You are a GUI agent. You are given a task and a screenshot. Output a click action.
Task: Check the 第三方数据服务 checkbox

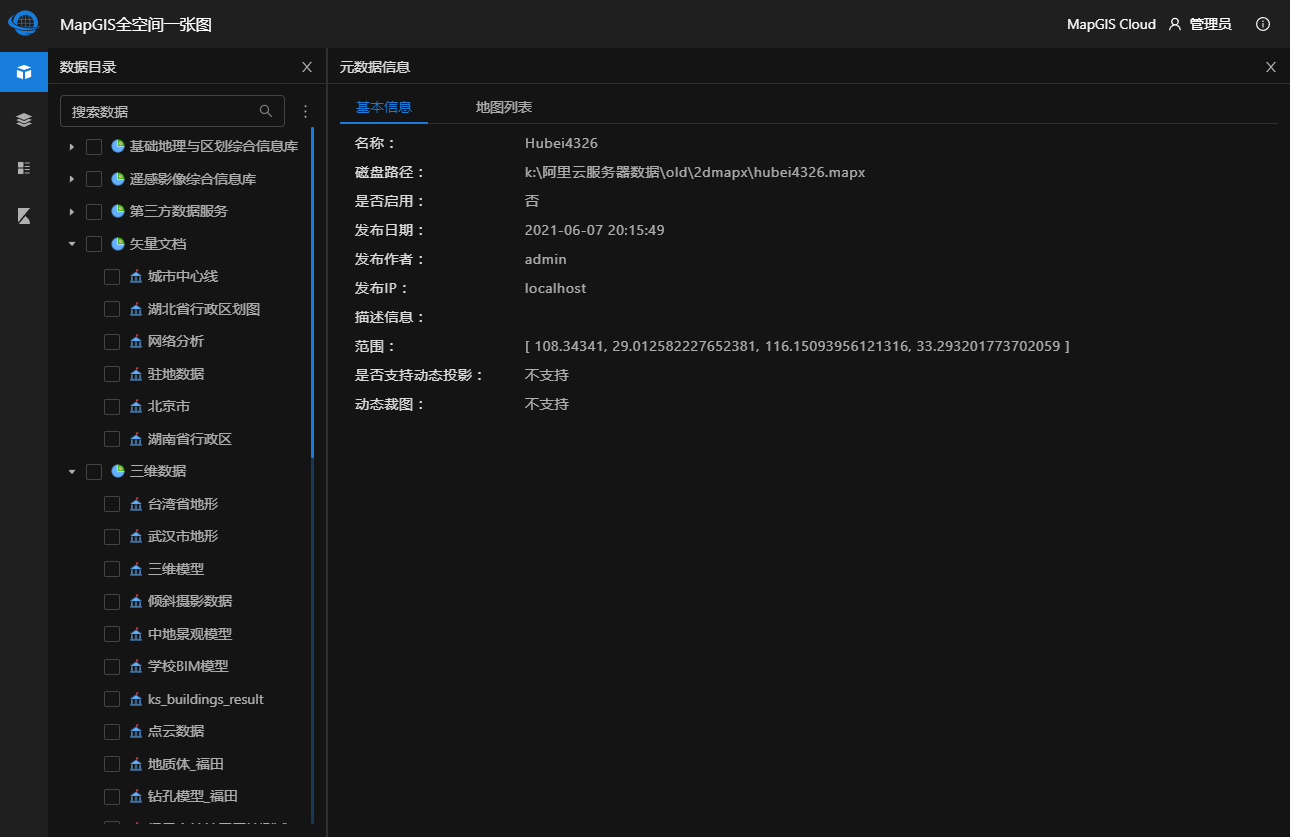[94, 212]
